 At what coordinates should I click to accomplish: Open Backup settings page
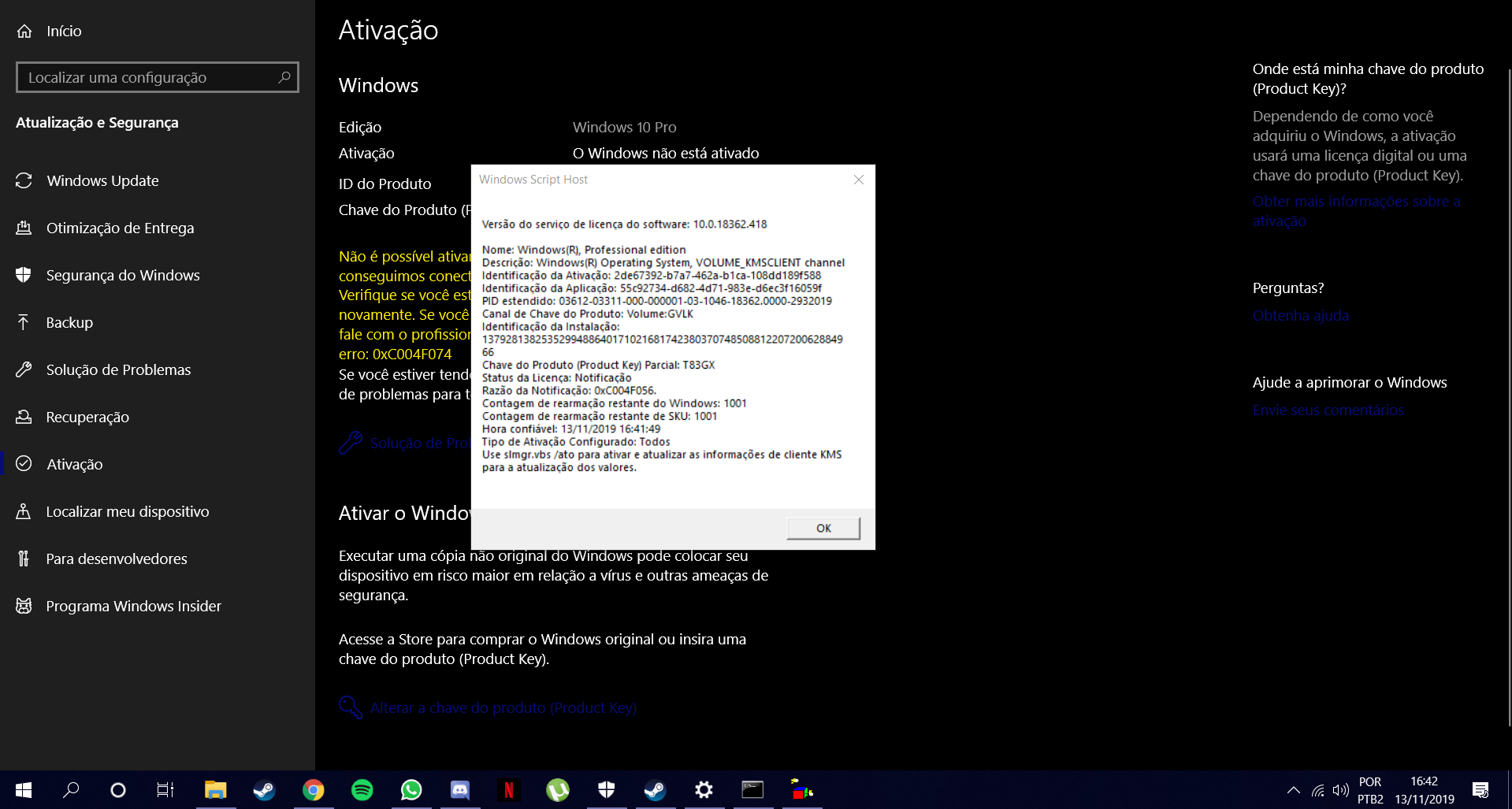pyautogui.click(x=158, y=322)
